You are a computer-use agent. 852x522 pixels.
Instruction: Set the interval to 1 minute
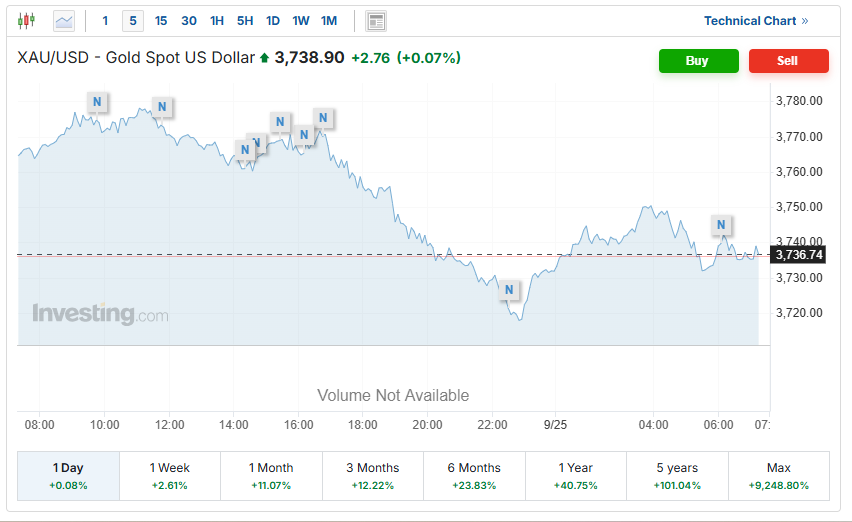tap(105, 20)
